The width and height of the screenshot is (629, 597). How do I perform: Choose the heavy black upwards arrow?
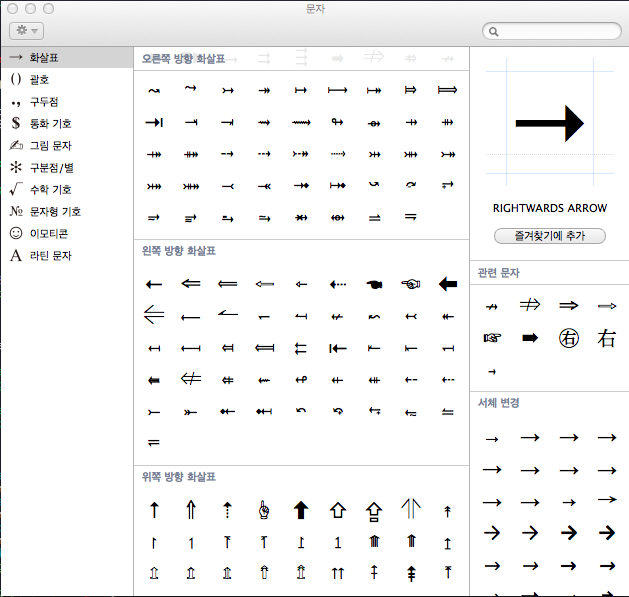[301, 510]
